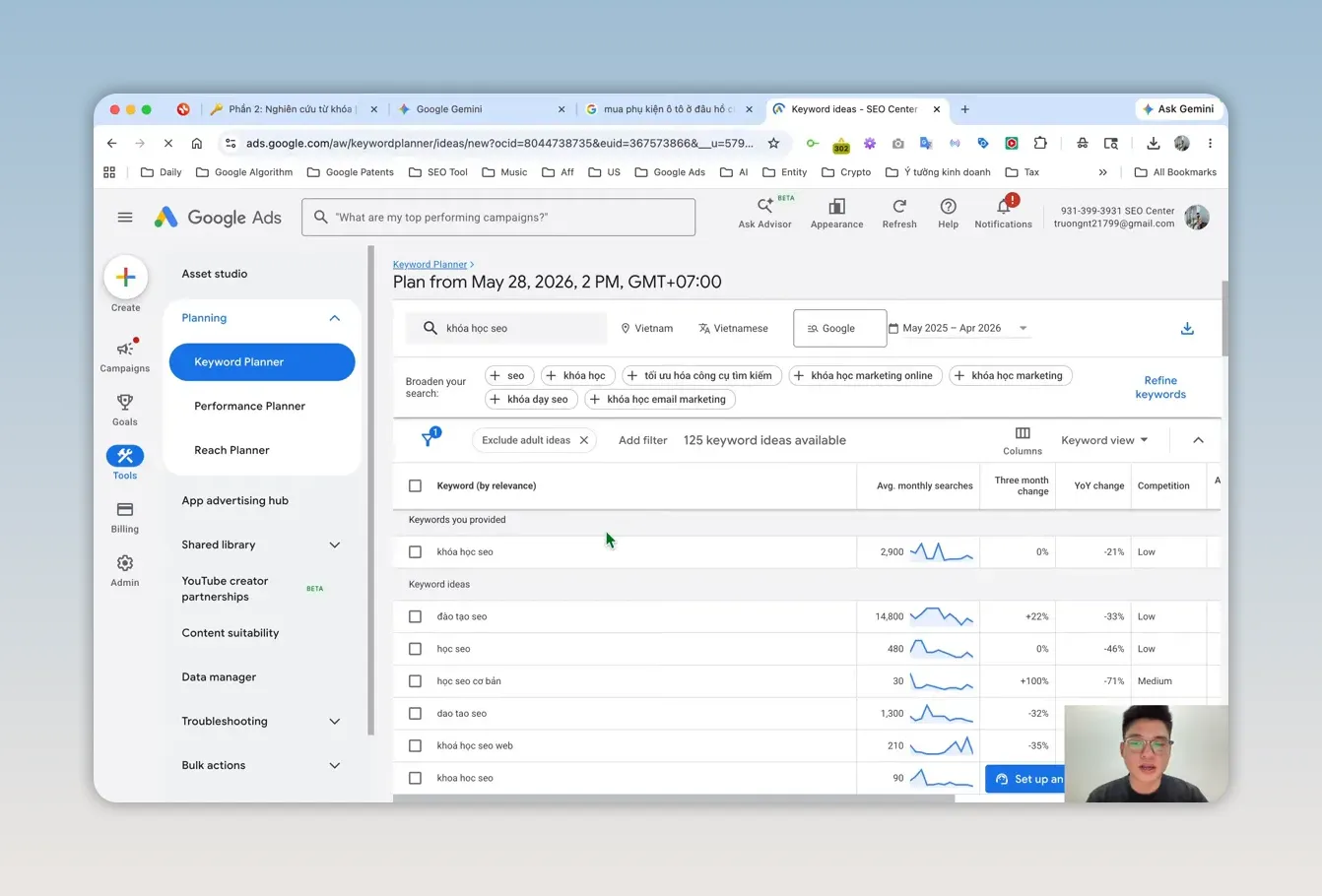Image resolution: width=1322 pixels, height=896 pixels.
Task: Check the 'học seo' row checkbox
Action: (x=415, y=649)
